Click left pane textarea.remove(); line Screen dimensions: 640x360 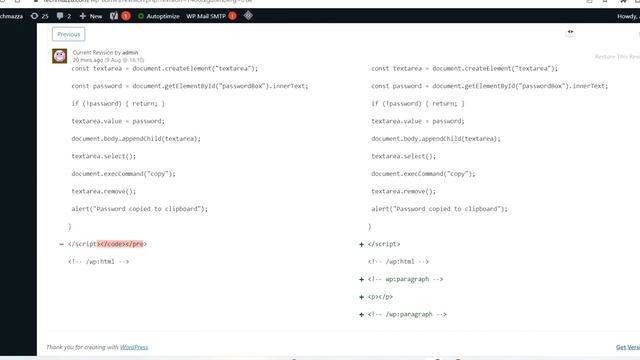click(104, 191)
